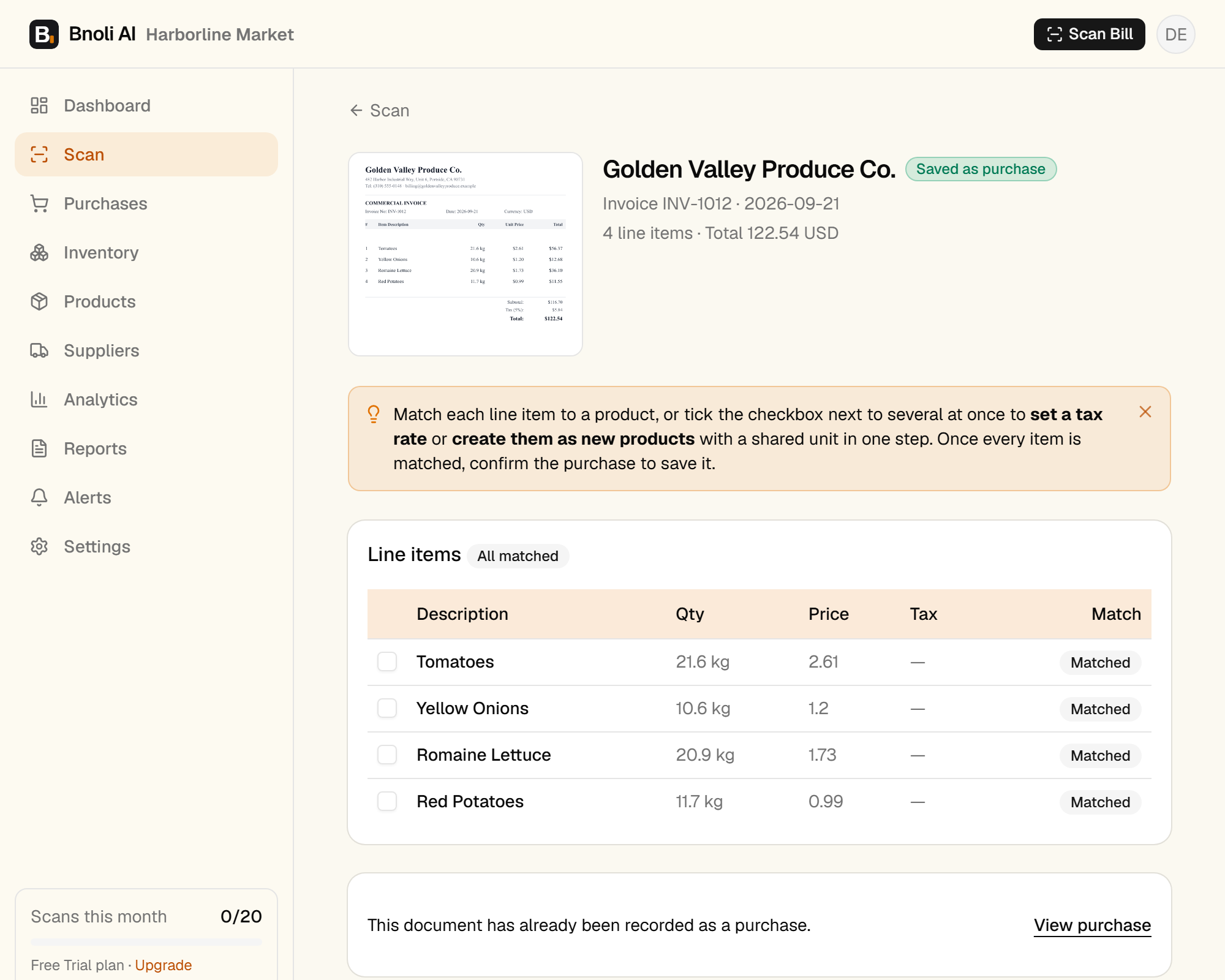
Task: Click the Saved as purchase badge
Action: pos(981,169)
